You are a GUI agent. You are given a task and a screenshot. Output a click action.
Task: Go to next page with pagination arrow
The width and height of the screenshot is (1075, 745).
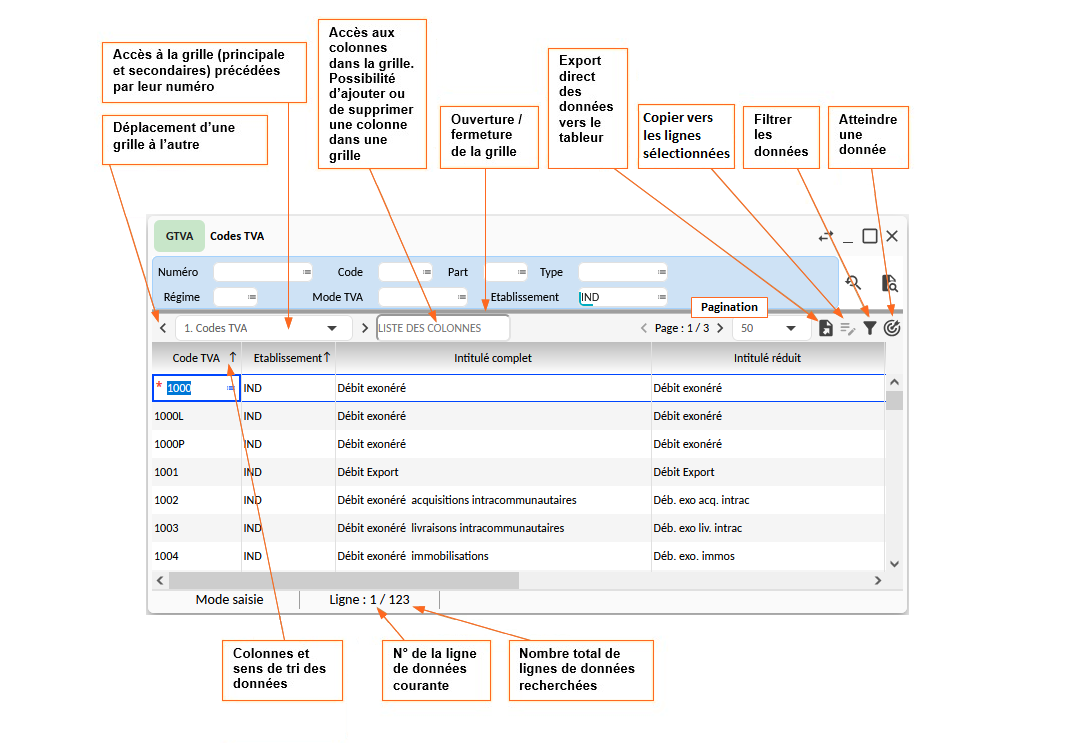[x=720, y=328]
